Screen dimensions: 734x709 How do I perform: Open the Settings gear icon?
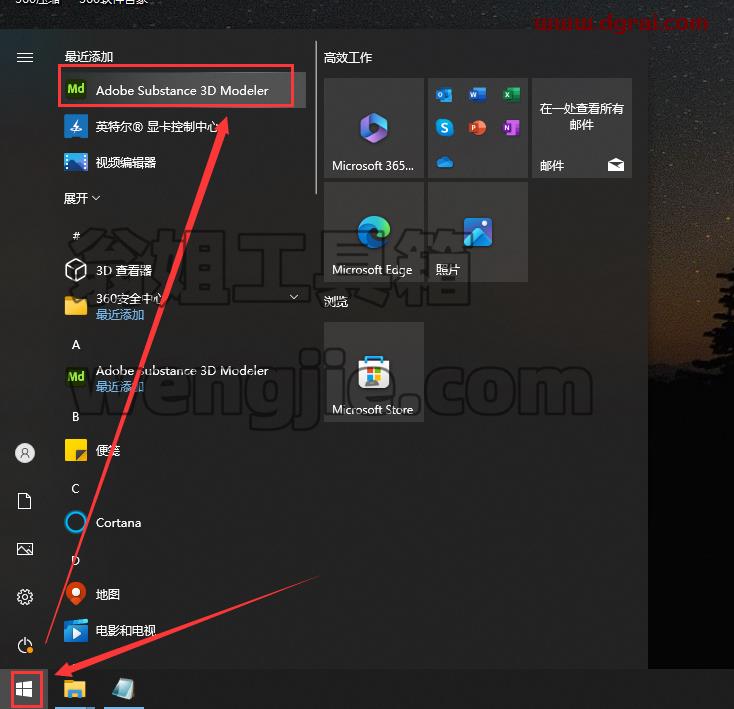[25, 597]
